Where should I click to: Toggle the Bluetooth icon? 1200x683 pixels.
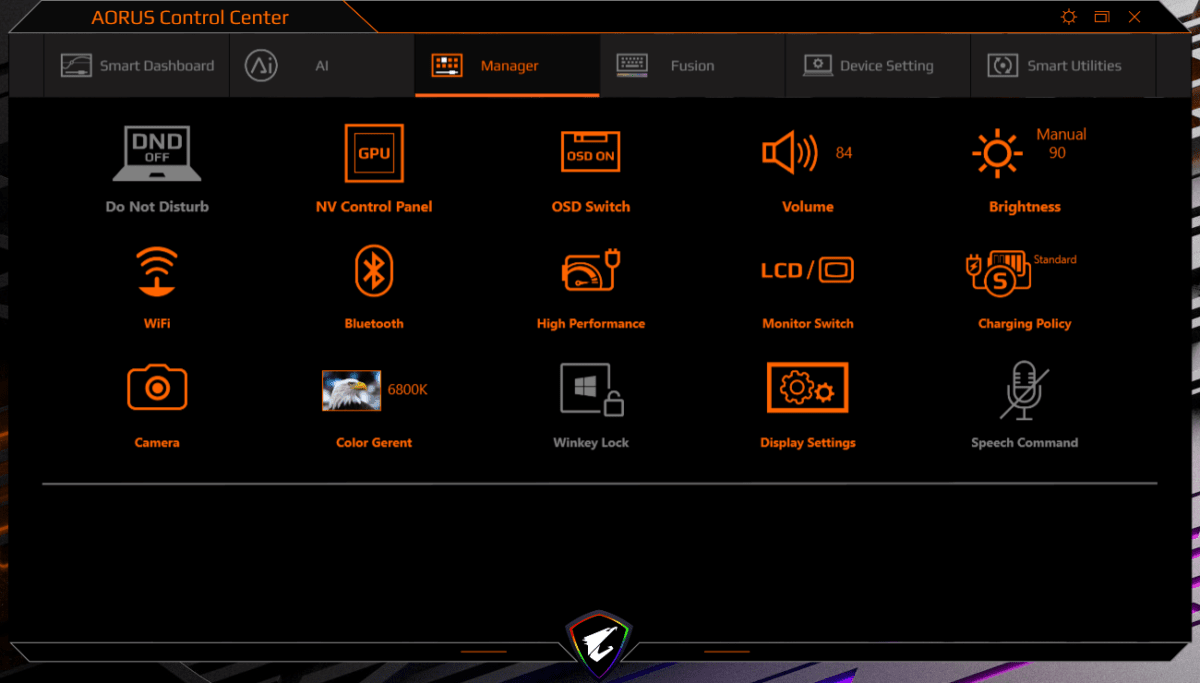click(374, 271)
